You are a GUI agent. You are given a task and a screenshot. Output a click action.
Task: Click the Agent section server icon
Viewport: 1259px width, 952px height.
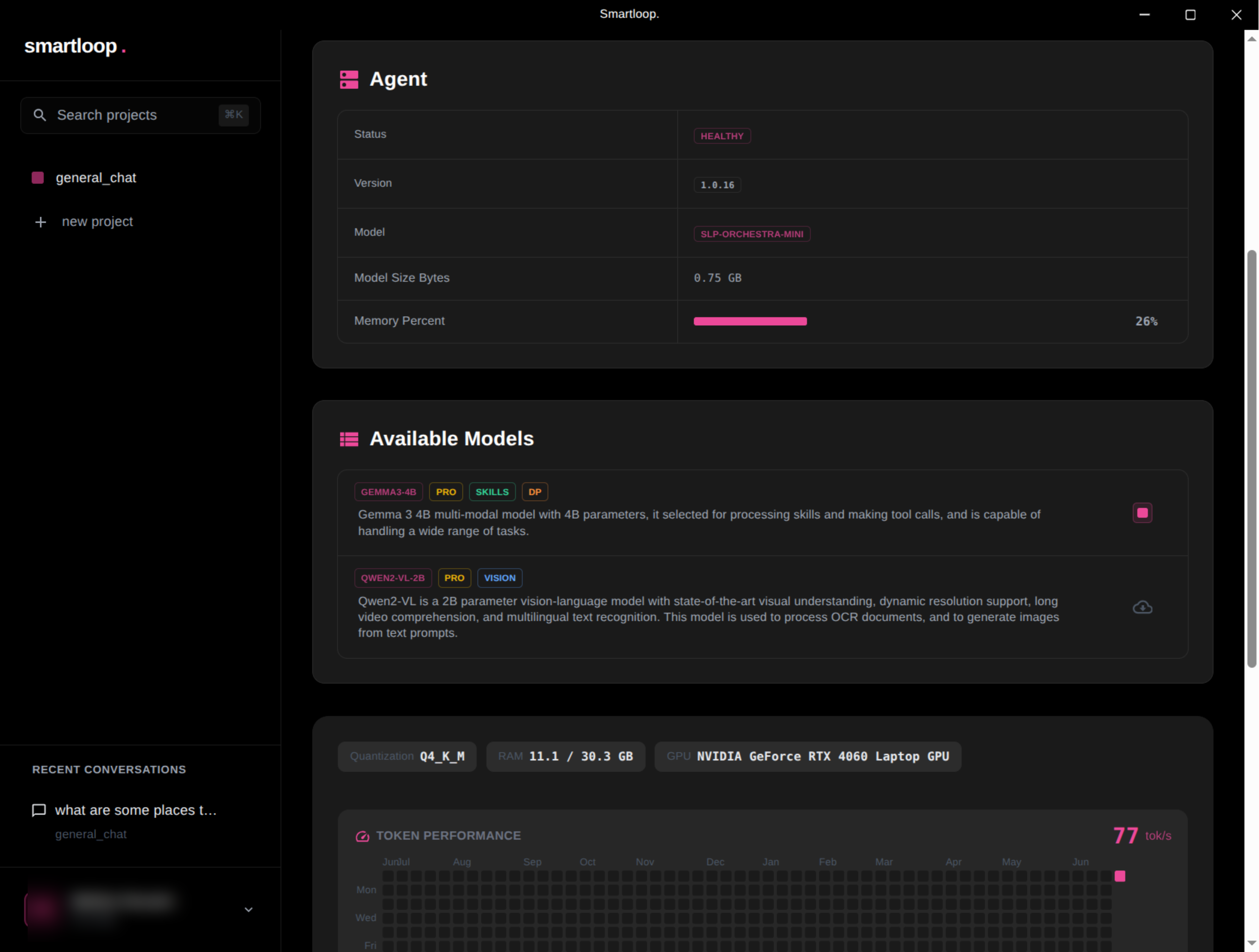point(349,79)
